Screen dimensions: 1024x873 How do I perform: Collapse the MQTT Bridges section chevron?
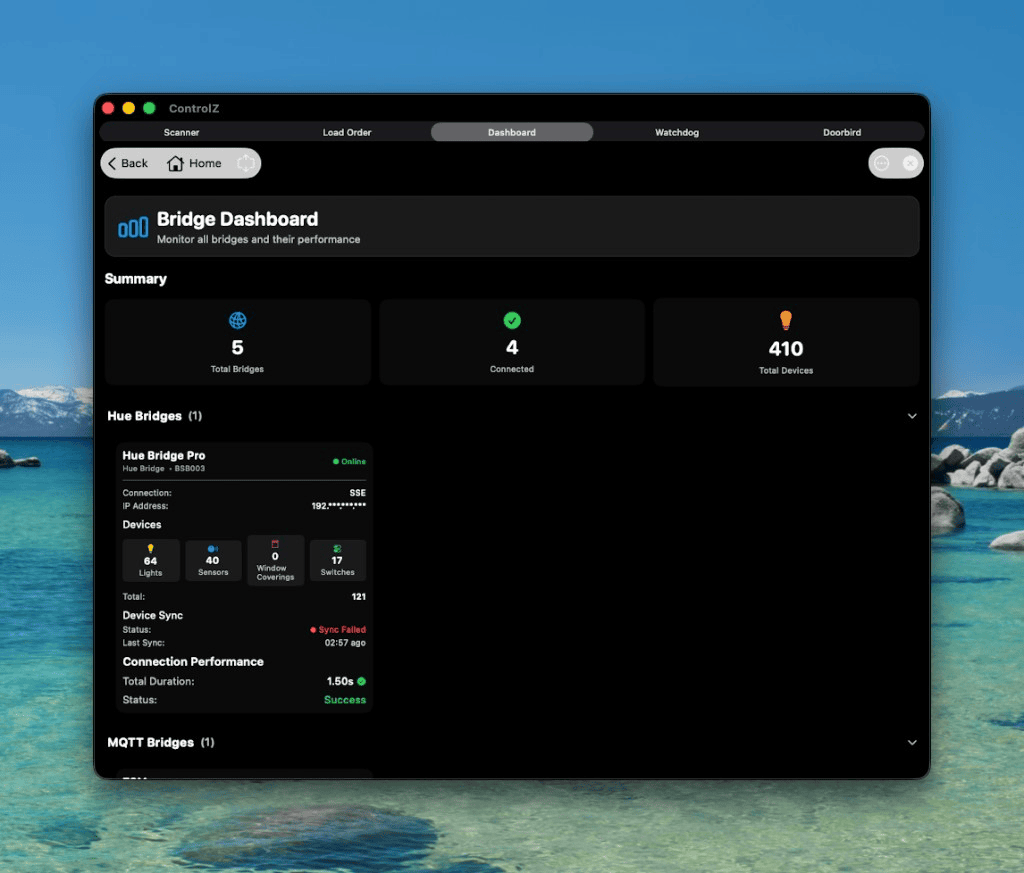point(912,742)
